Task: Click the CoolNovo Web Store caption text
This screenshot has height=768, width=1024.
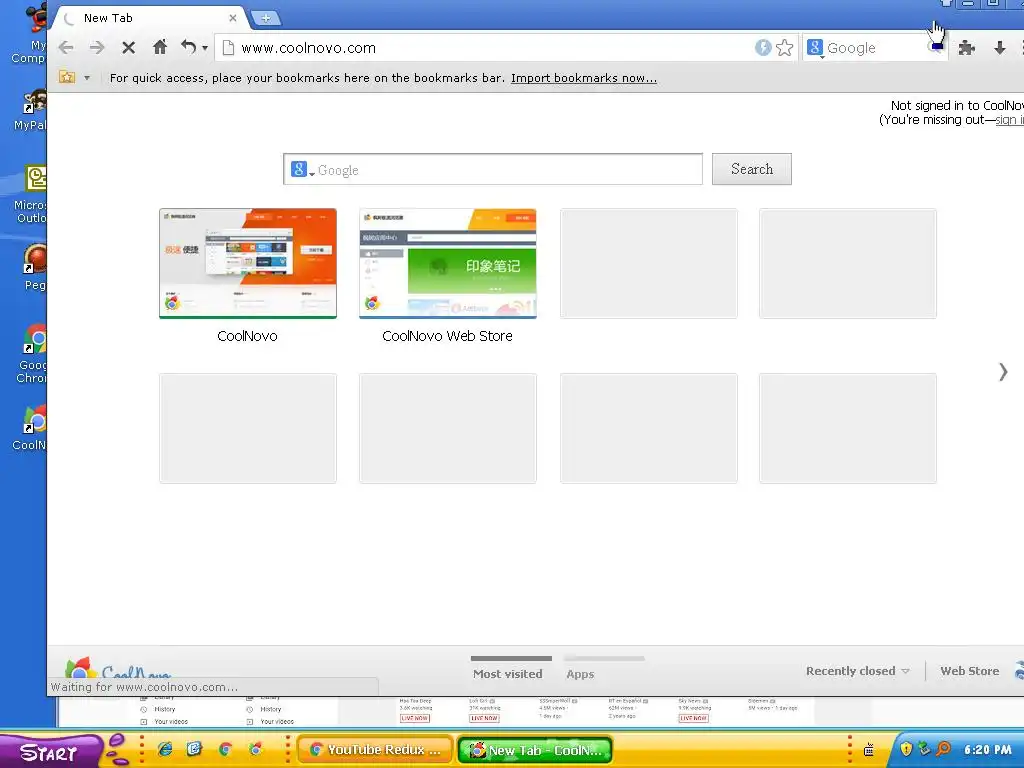Action: (x=447, y=336)
